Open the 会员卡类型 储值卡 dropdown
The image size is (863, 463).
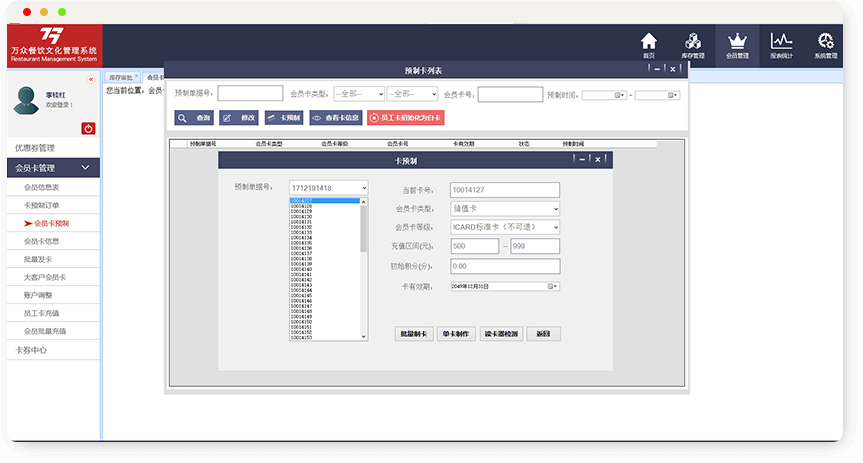click(x=504, y=209)
